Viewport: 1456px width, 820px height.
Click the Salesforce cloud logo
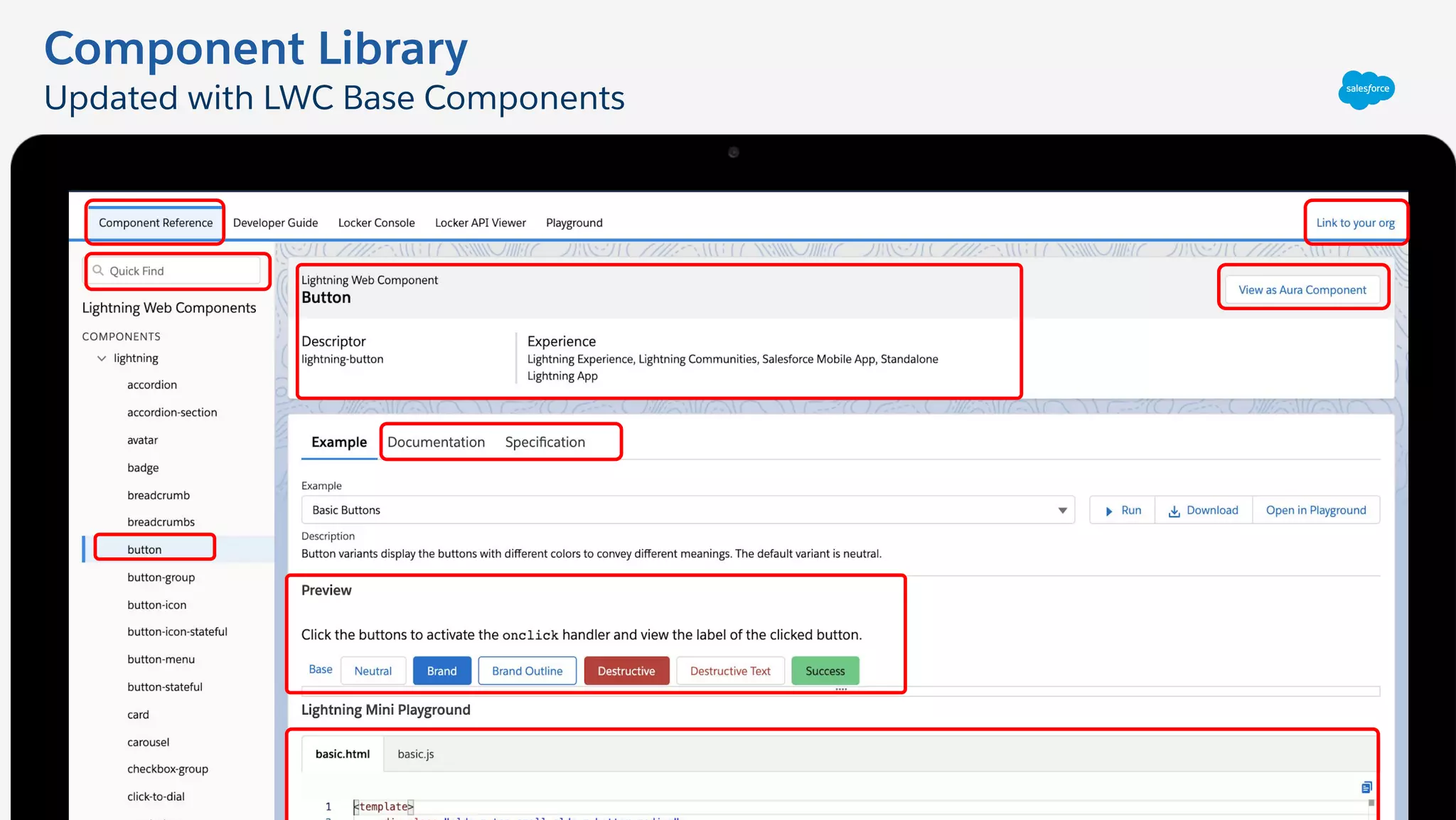[x=1366, y=90]
